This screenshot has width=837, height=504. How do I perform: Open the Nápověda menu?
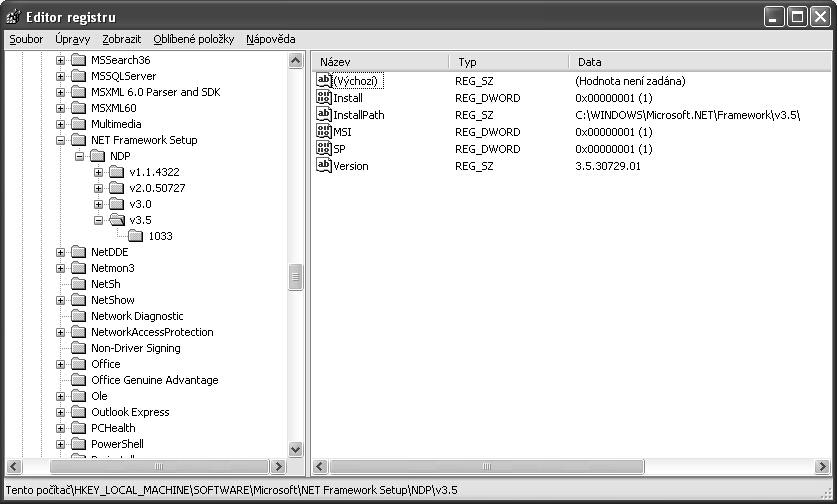(x=271, y=40)
